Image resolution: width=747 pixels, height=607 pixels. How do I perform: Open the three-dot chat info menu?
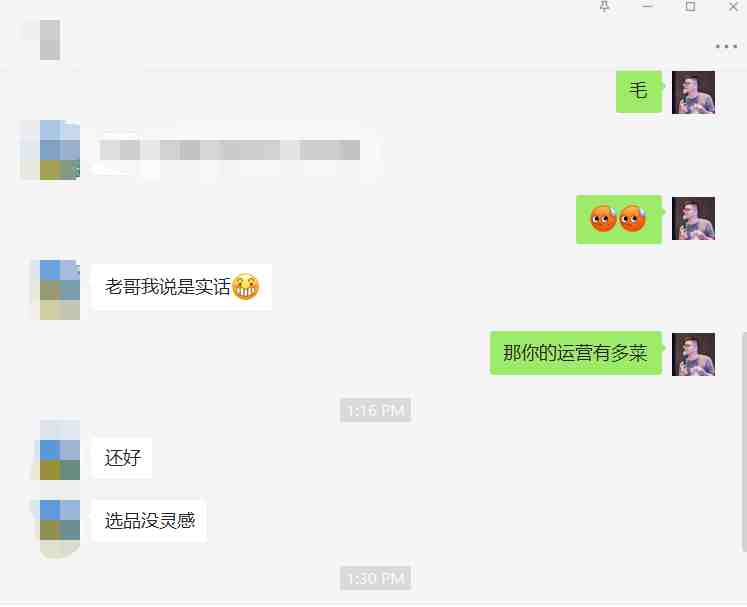tap(726, 47)
